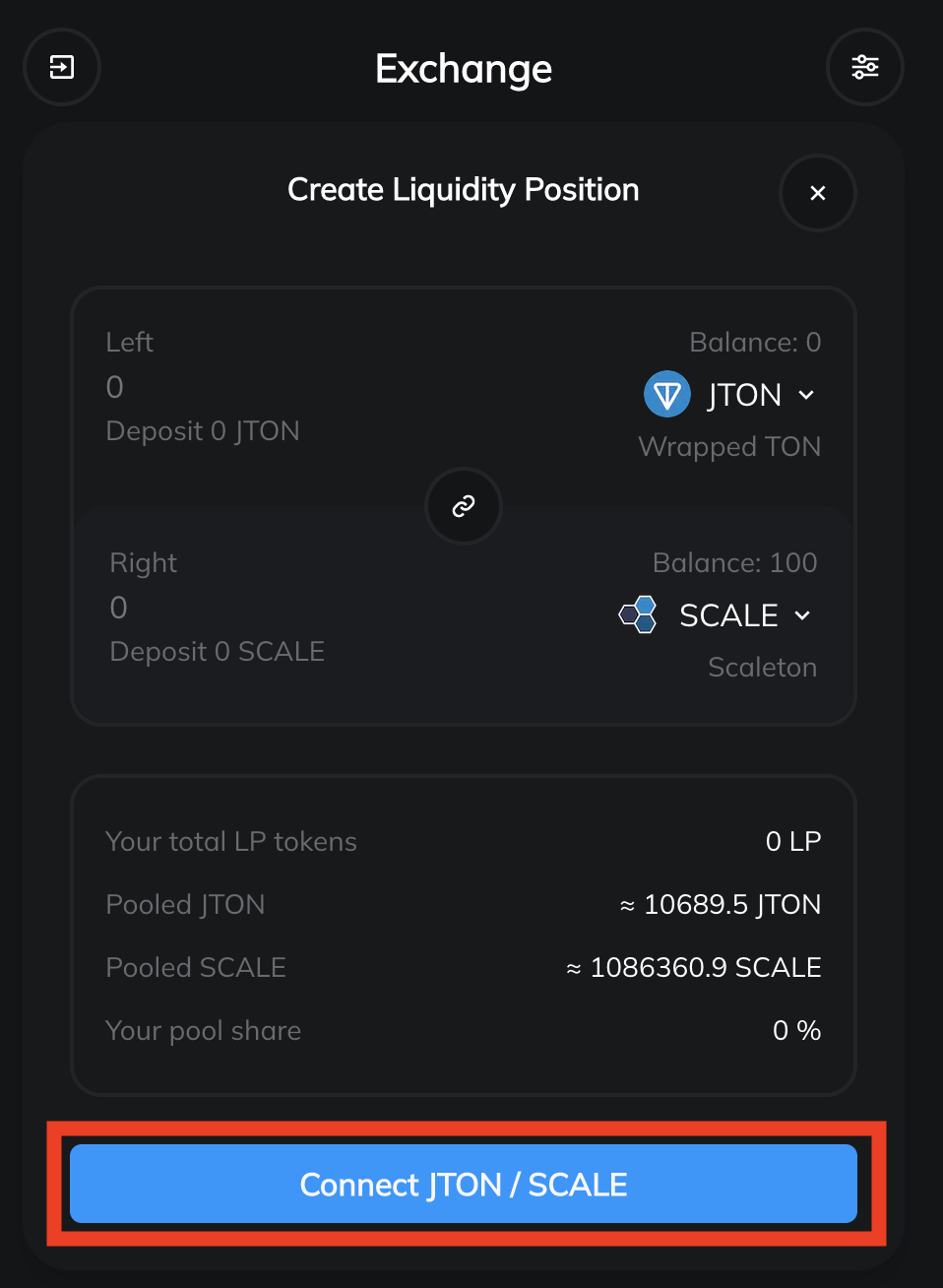This screenshot has width=943, height=1288.
Task: Toggle the chain link icon between tokens
Action: point(464,506)
